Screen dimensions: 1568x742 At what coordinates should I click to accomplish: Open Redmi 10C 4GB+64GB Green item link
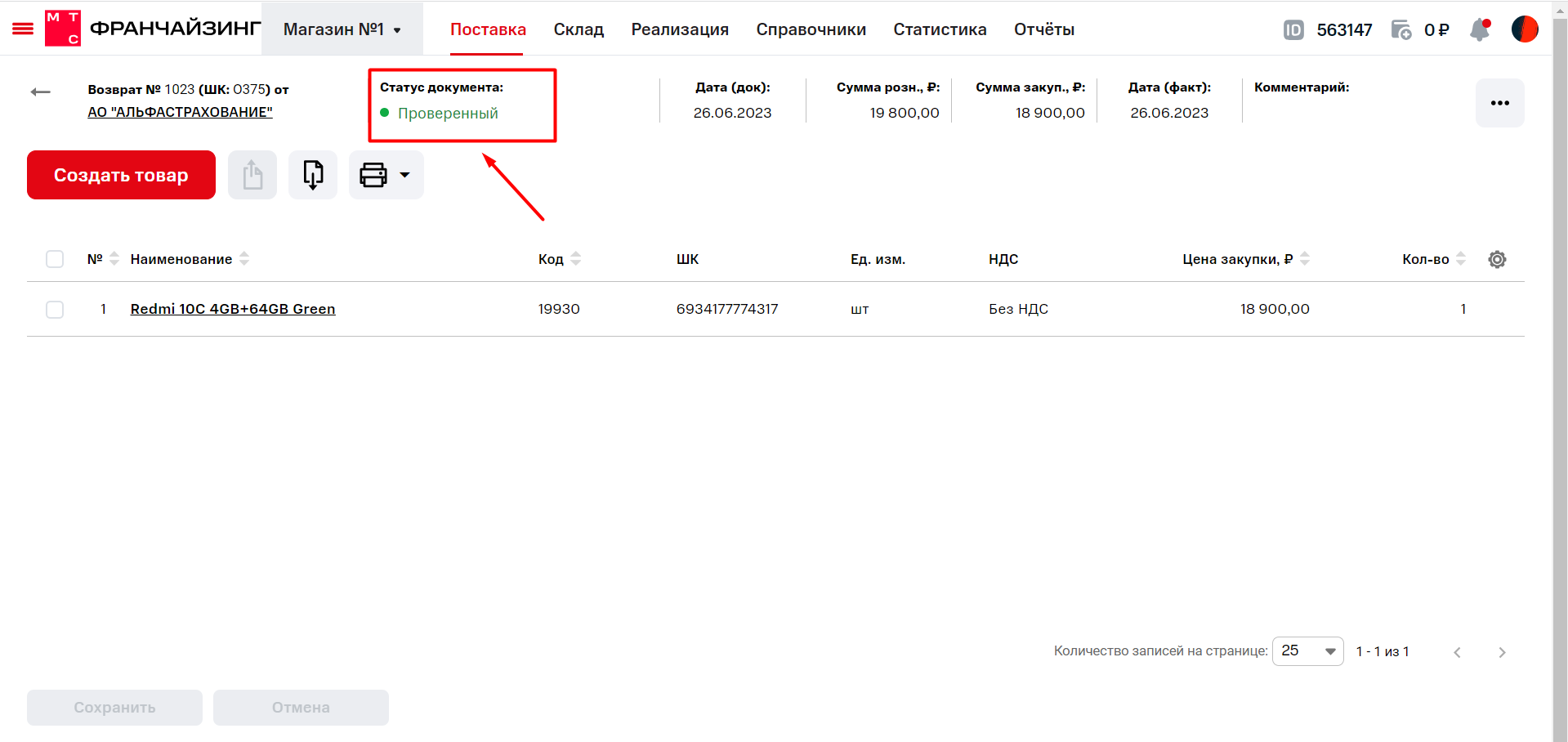(233, 309)
